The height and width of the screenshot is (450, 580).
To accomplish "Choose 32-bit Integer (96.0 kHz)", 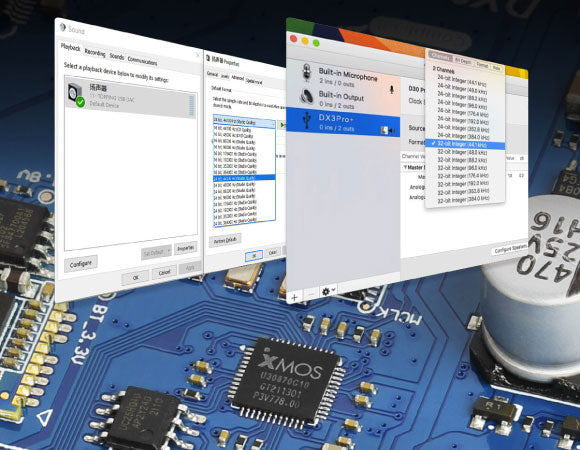I will click(462, 168).
